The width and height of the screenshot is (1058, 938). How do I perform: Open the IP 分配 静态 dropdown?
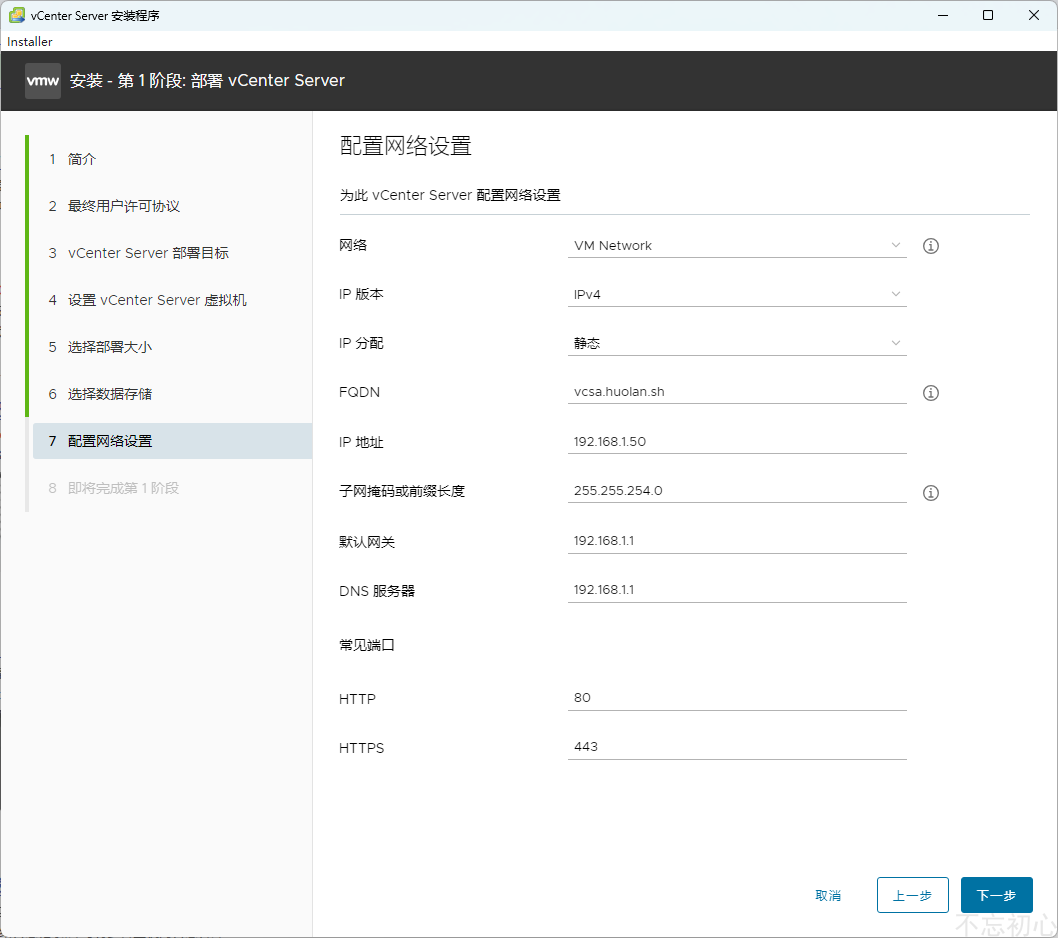[737, 343]
